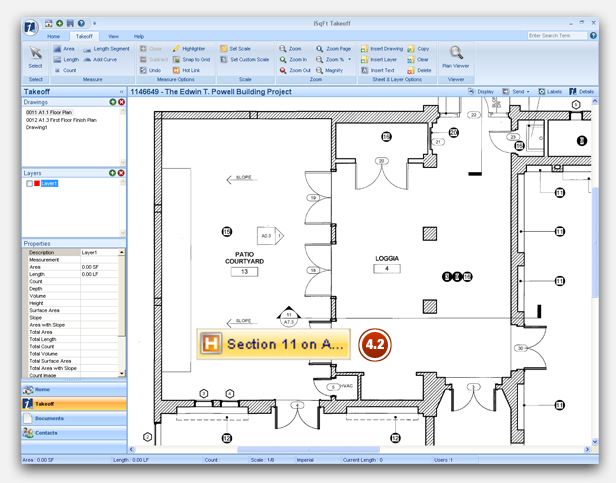Toggle Snap to Grid option

coord(192,59)
